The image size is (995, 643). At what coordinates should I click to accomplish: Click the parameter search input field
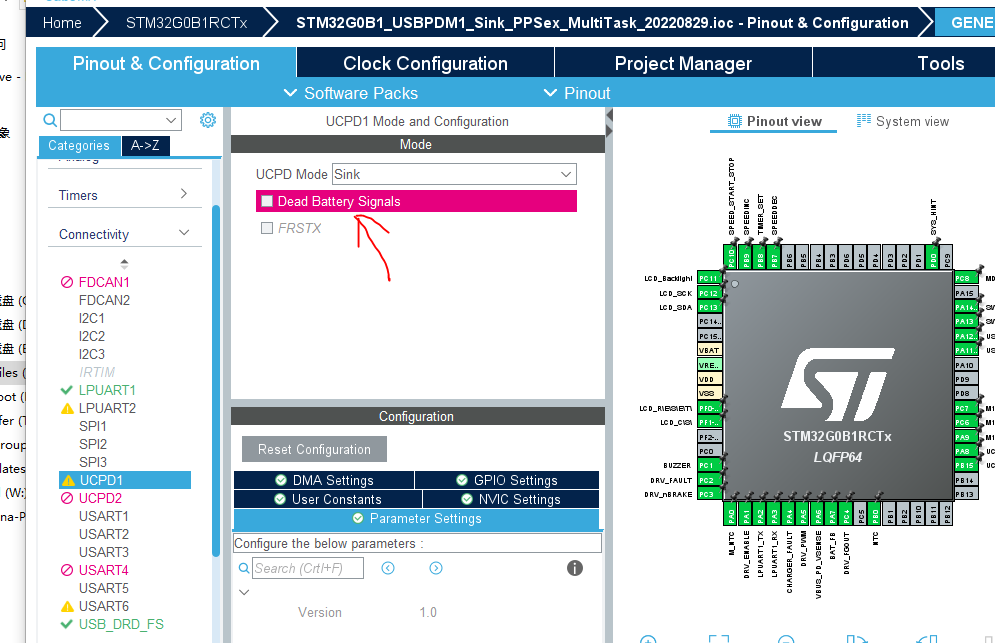point(308,568)
